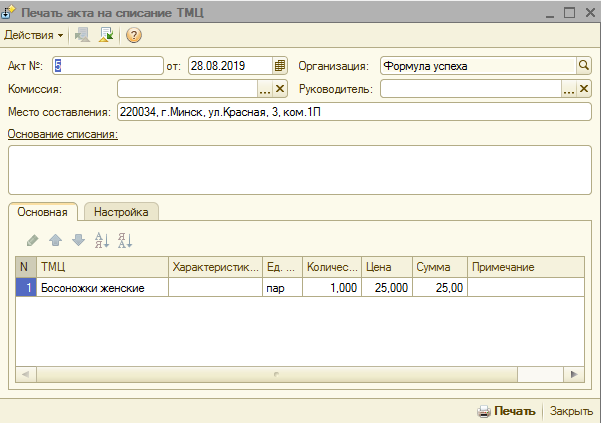Click the sort ascending icon above the table
The image size is (601, 423).
click(101, 240)
